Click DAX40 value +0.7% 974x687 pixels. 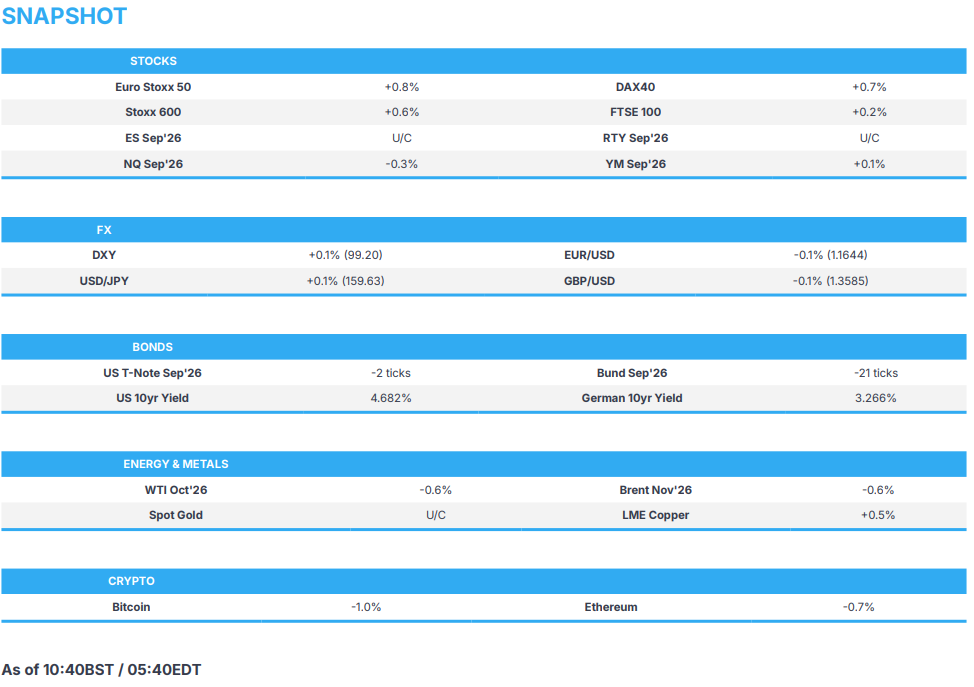pyautogui.click(x=869, y=87)
